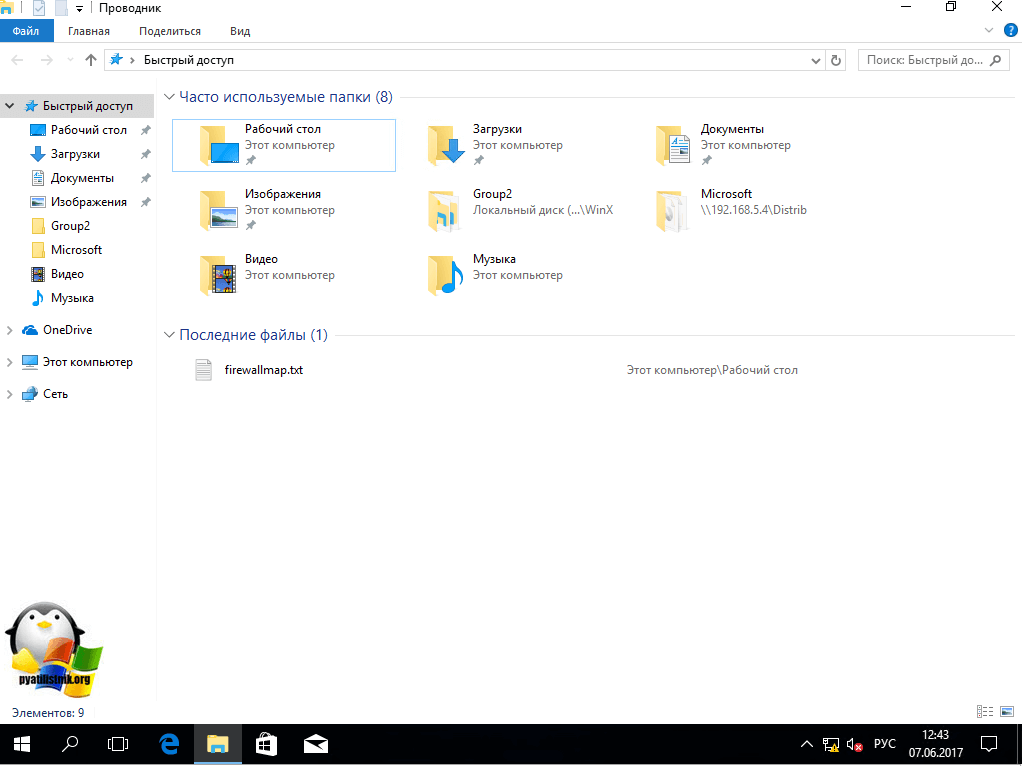Open the Quick Access Toolbar customize dropdown

80,8
